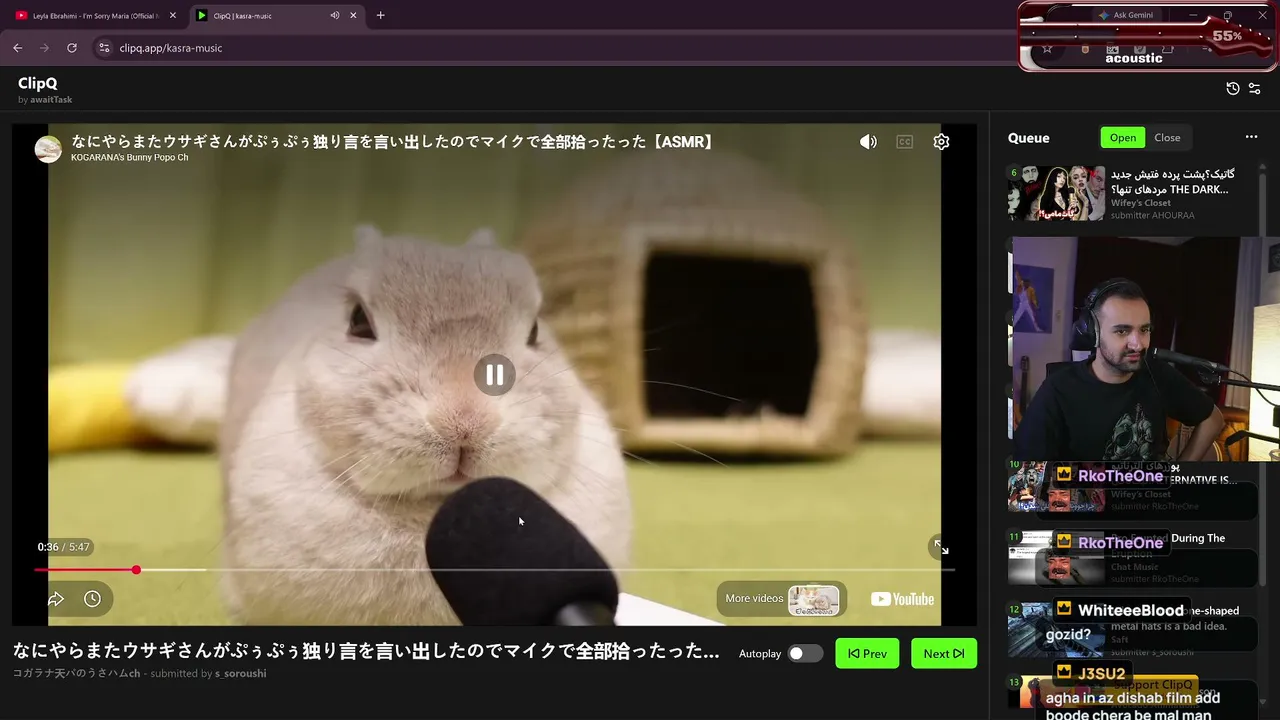Click the share arrow in the player

click(56, 599)
